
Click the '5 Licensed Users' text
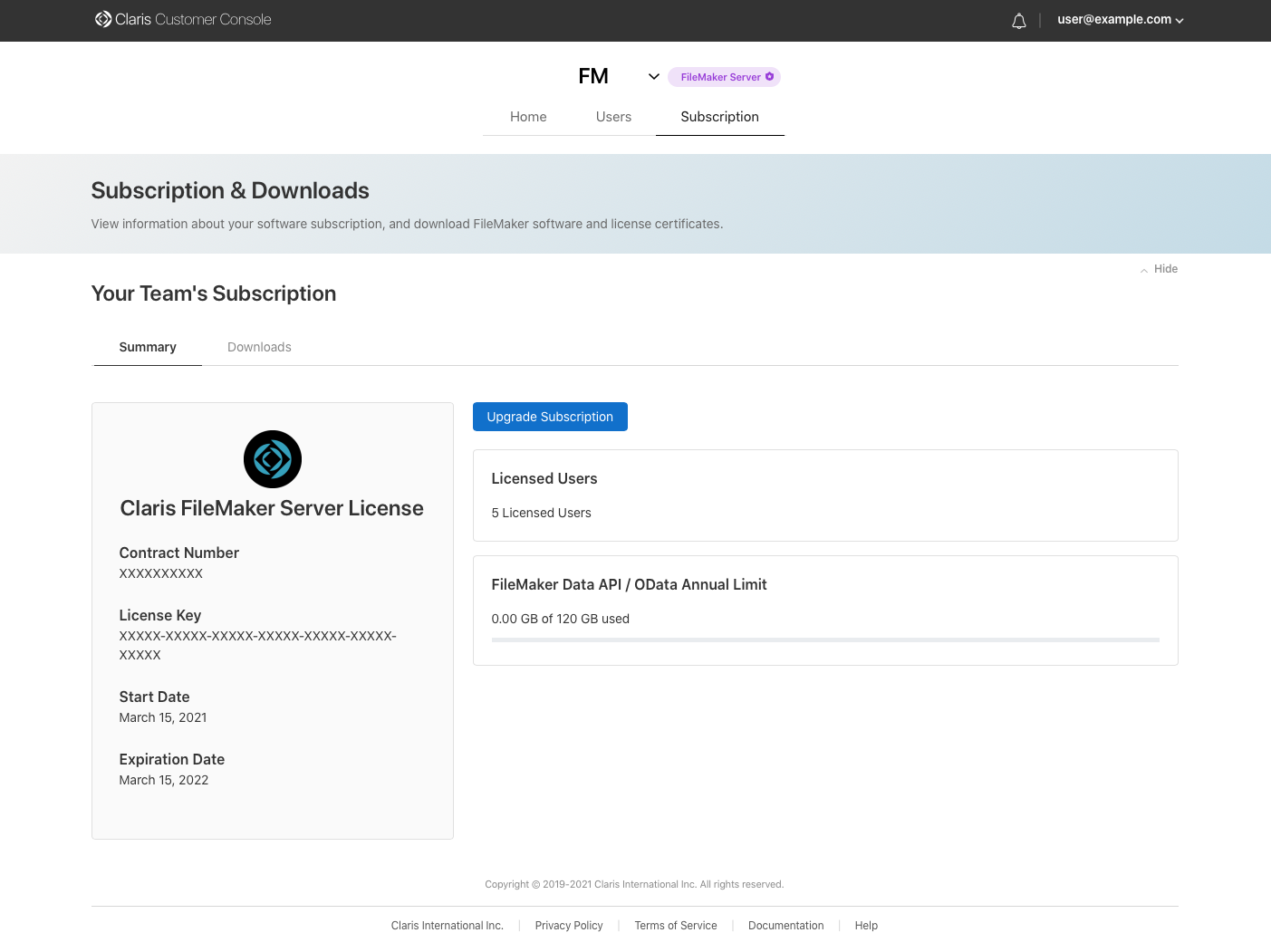pos(541,513)
